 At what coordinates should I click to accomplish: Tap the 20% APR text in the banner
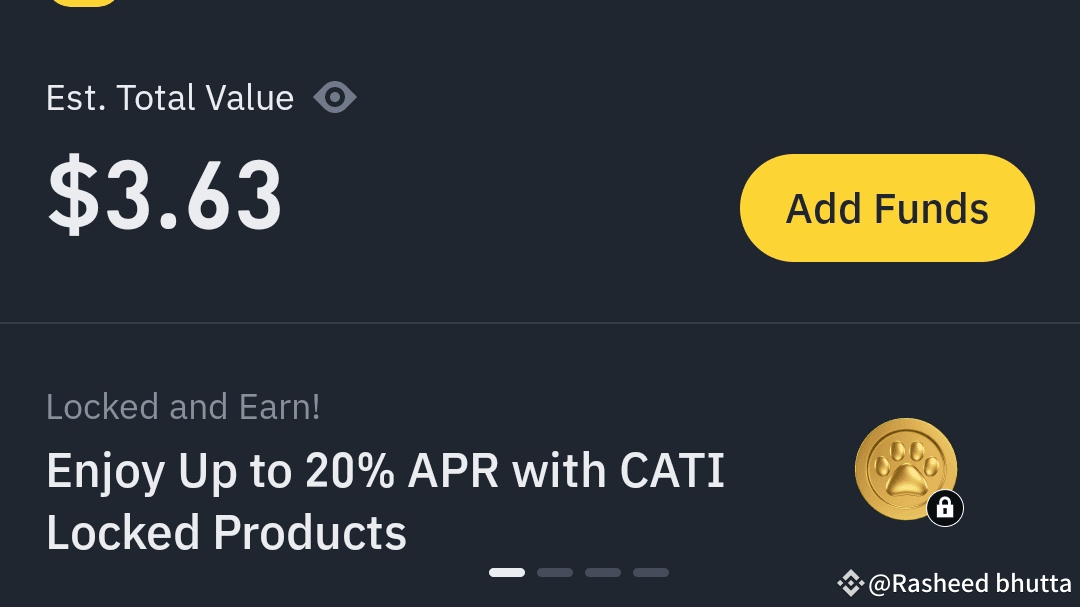click(400, 470)
